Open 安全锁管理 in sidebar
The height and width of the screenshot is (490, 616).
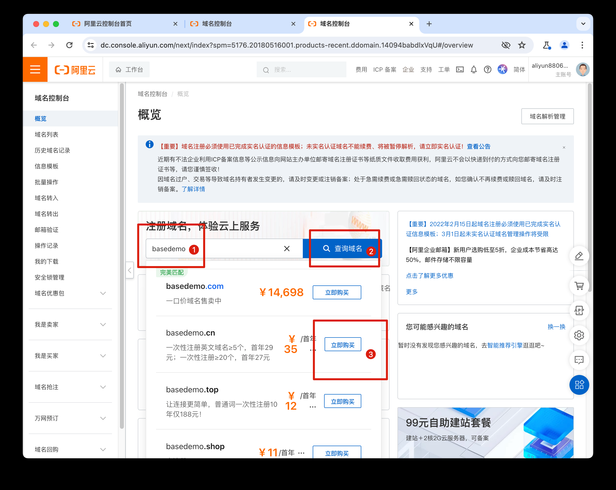[x=49, y=277]
